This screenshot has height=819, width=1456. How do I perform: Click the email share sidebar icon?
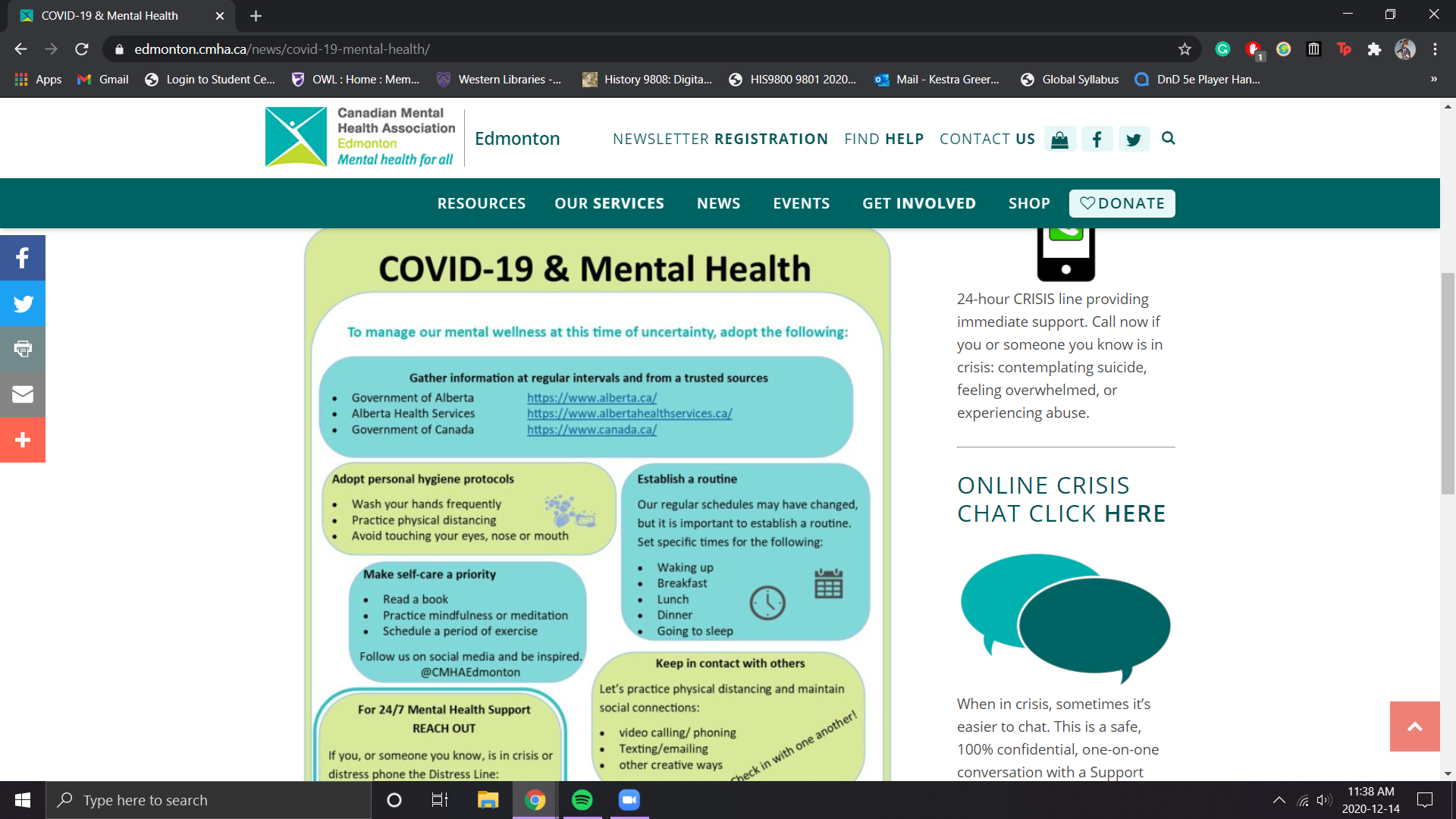23,394
